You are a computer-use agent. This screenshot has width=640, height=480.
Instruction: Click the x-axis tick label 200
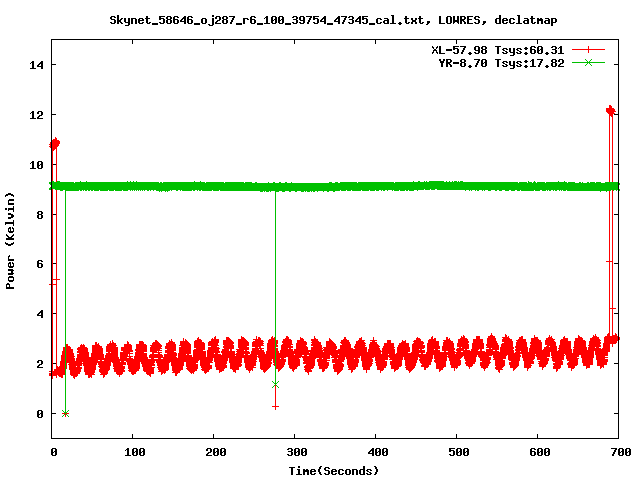(x=216, y=452)
